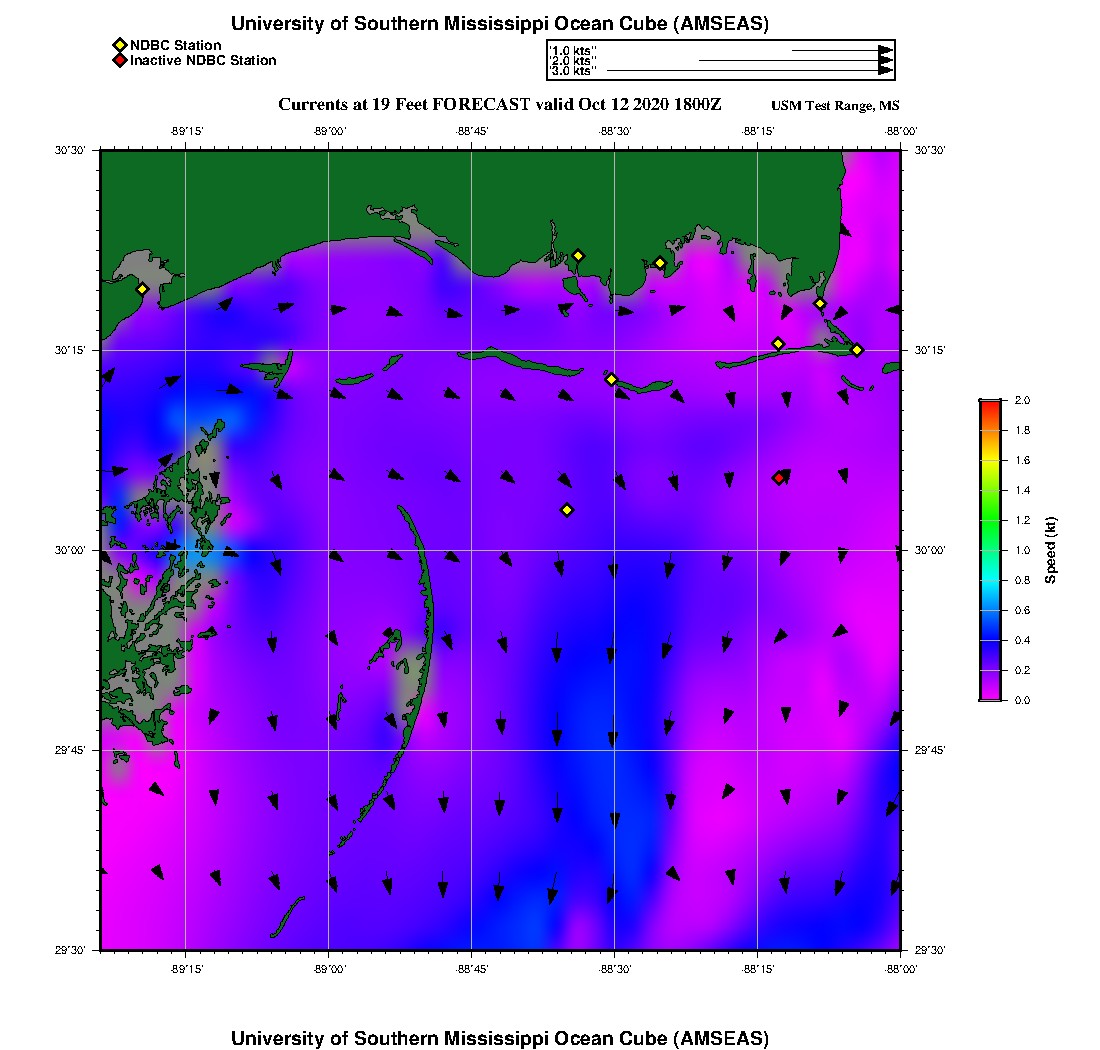Screen dimensions: 1100x1050
Task: Select the yellow station marker directly north of the red station
Action: pyautogui.click(x=778, y=344)
